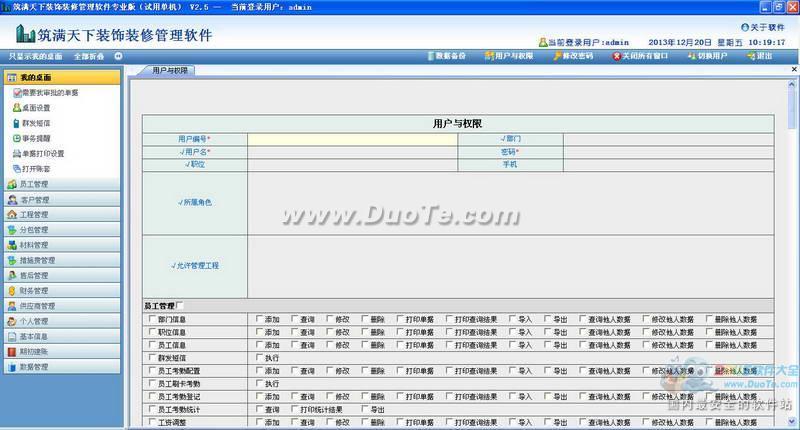Viewport: 800px width, 430px height.
Task: Check 打印统计结果 in 员工考勤统计 row
Action: coord(294,409)
